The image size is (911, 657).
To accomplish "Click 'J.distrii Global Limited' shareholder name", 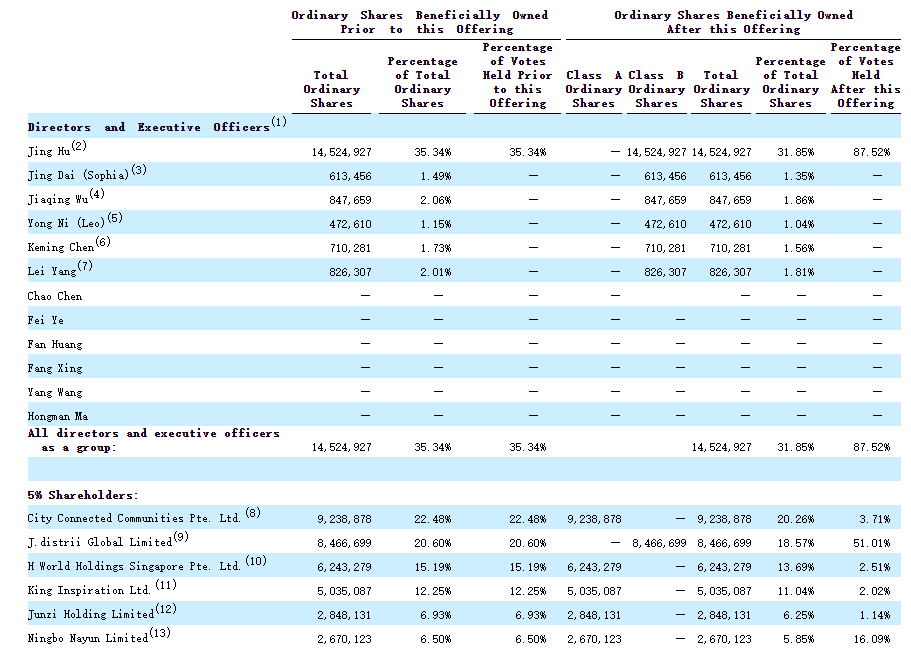I will click(x=100, y=543).
